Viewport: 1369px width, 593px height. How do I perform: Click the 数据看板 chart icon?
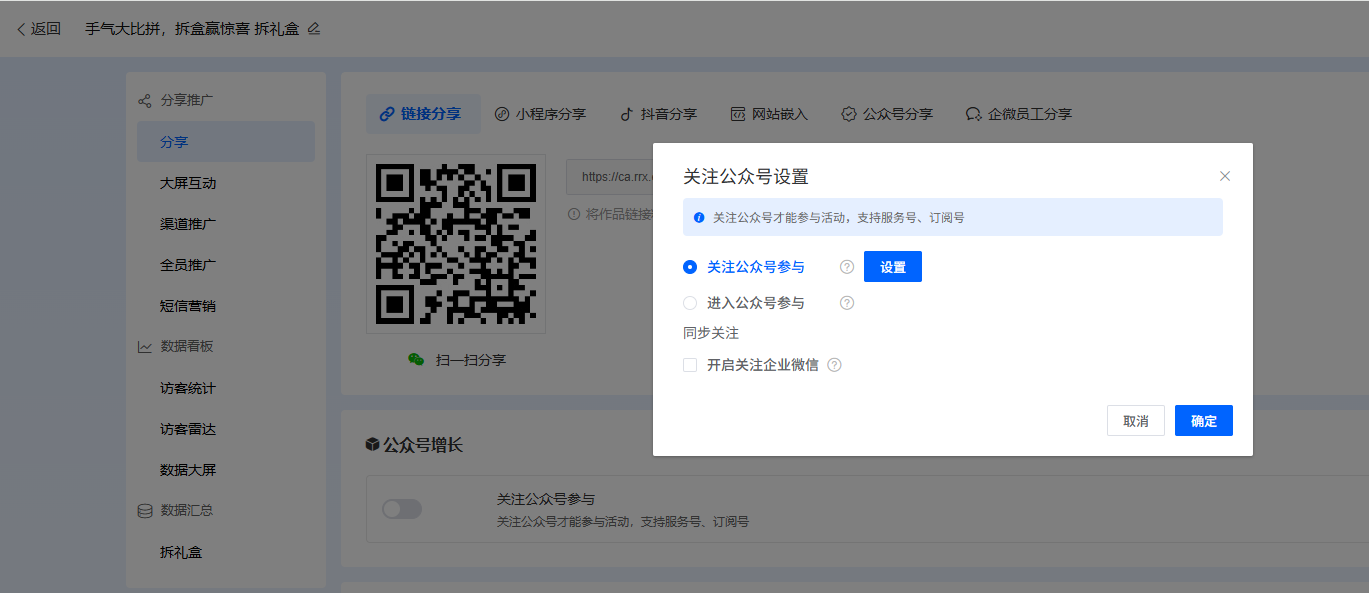click(145, 346)
